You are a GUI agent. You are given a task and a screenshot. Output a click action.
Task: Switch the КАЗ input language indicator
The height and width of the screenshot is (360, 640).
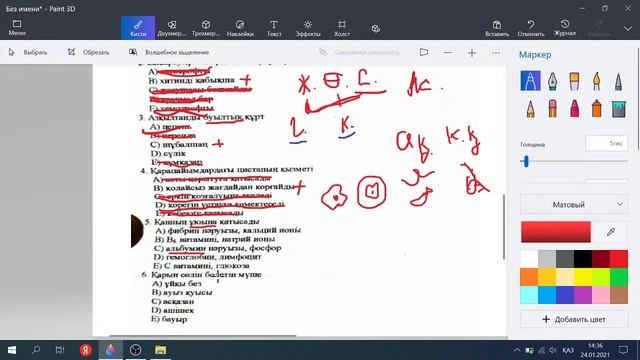[x=568, y=350]
